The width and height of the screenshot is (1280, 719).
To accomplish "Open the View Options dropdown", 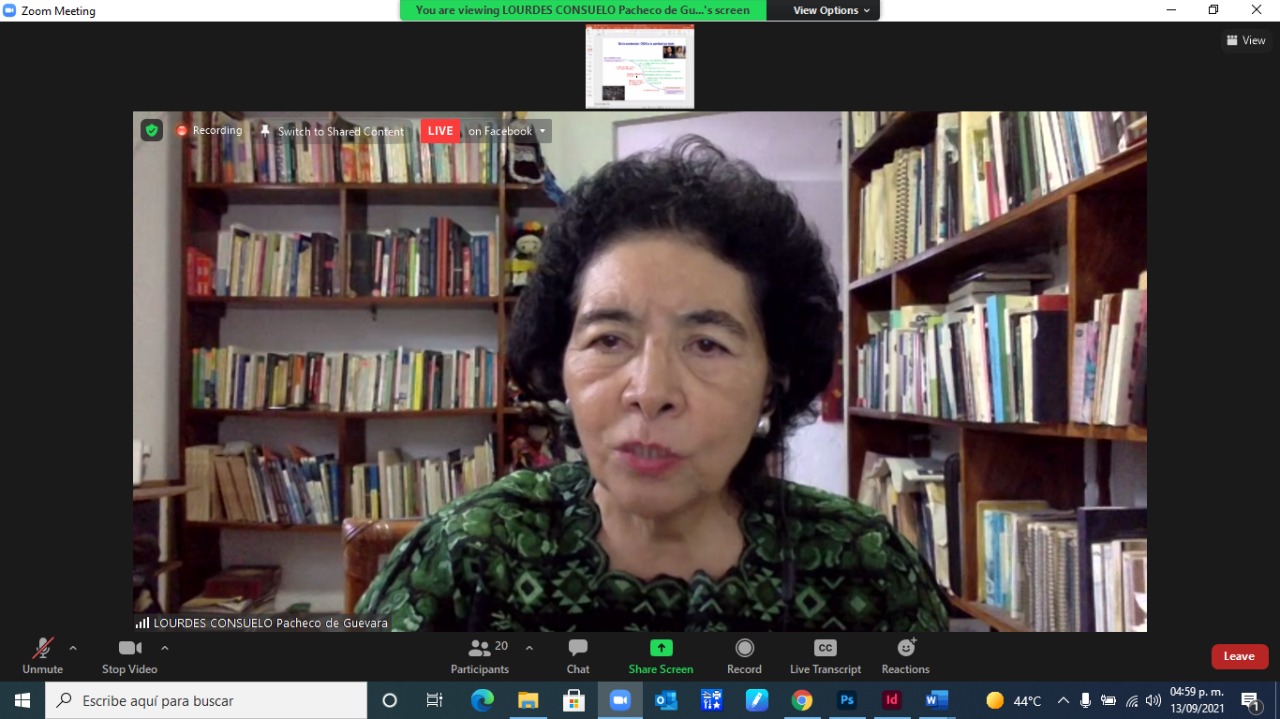I will click(831, 10).
